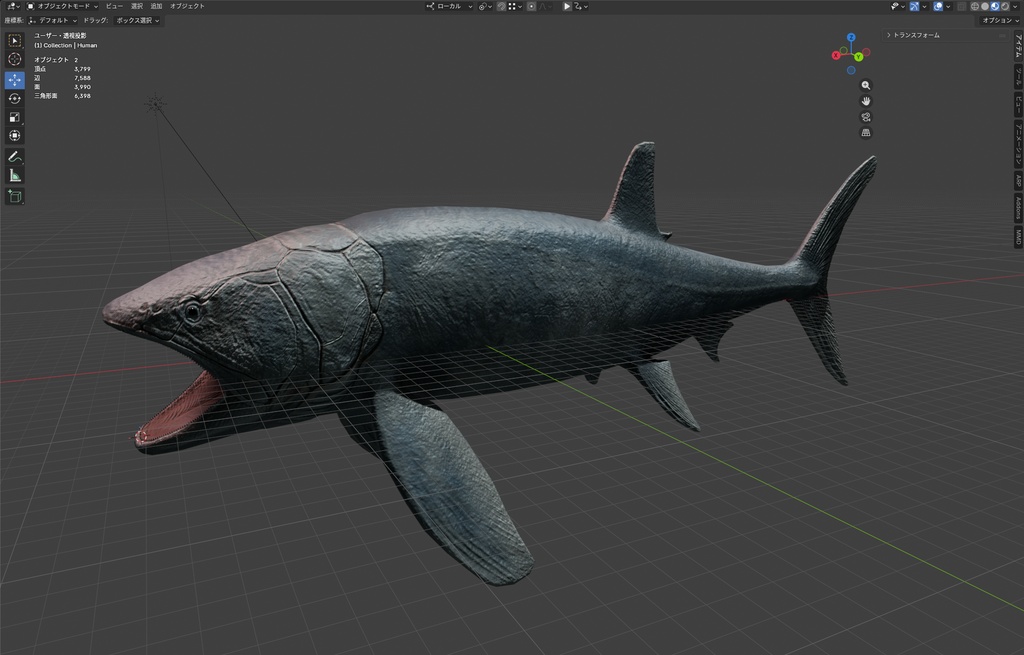Toggle proportional editing
The height and width of the screenshot is (655, 1024).
coord(532,7)
